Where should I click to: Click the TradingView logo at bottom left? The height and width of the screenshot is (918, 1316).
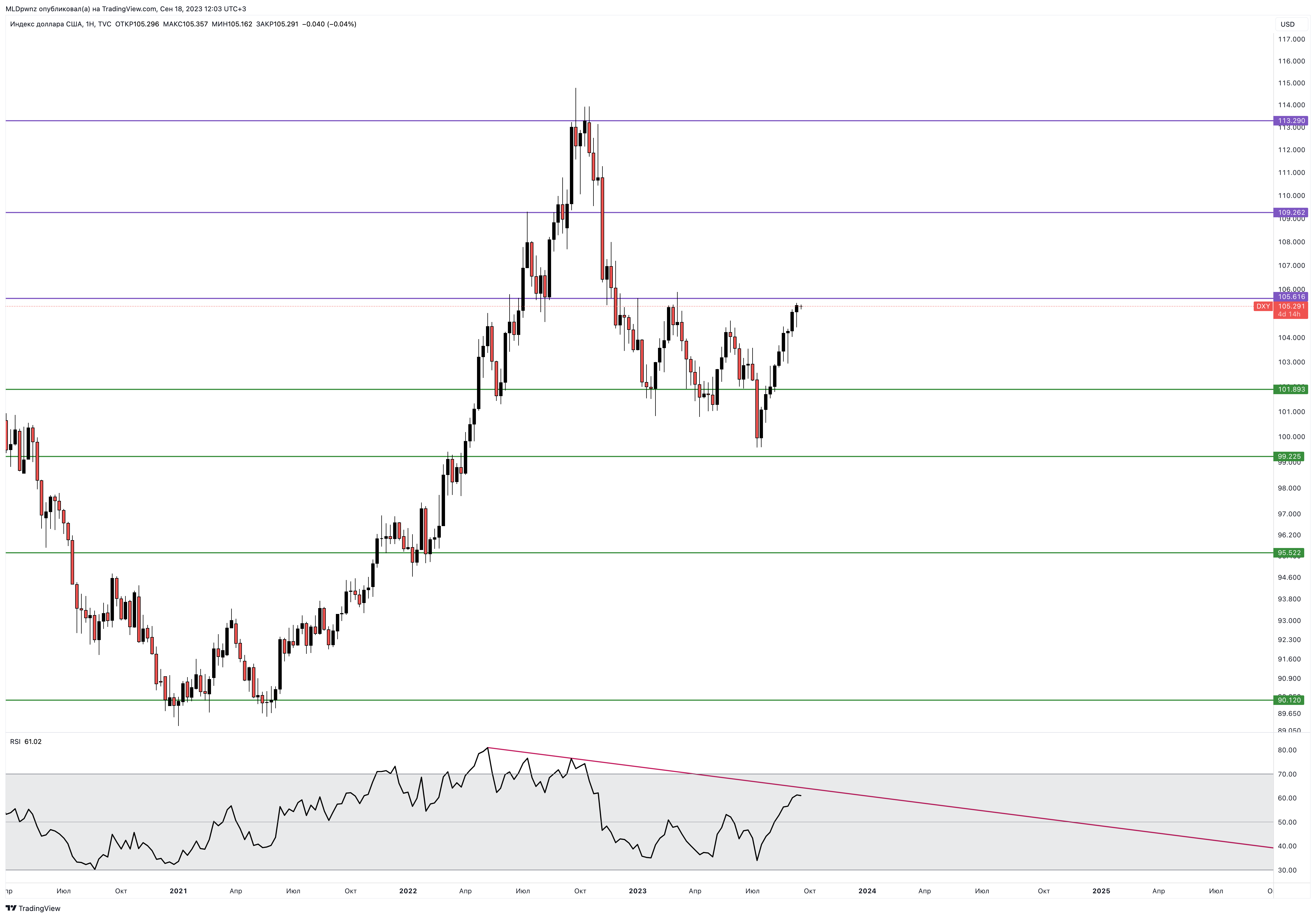click(x=33, y=908)
